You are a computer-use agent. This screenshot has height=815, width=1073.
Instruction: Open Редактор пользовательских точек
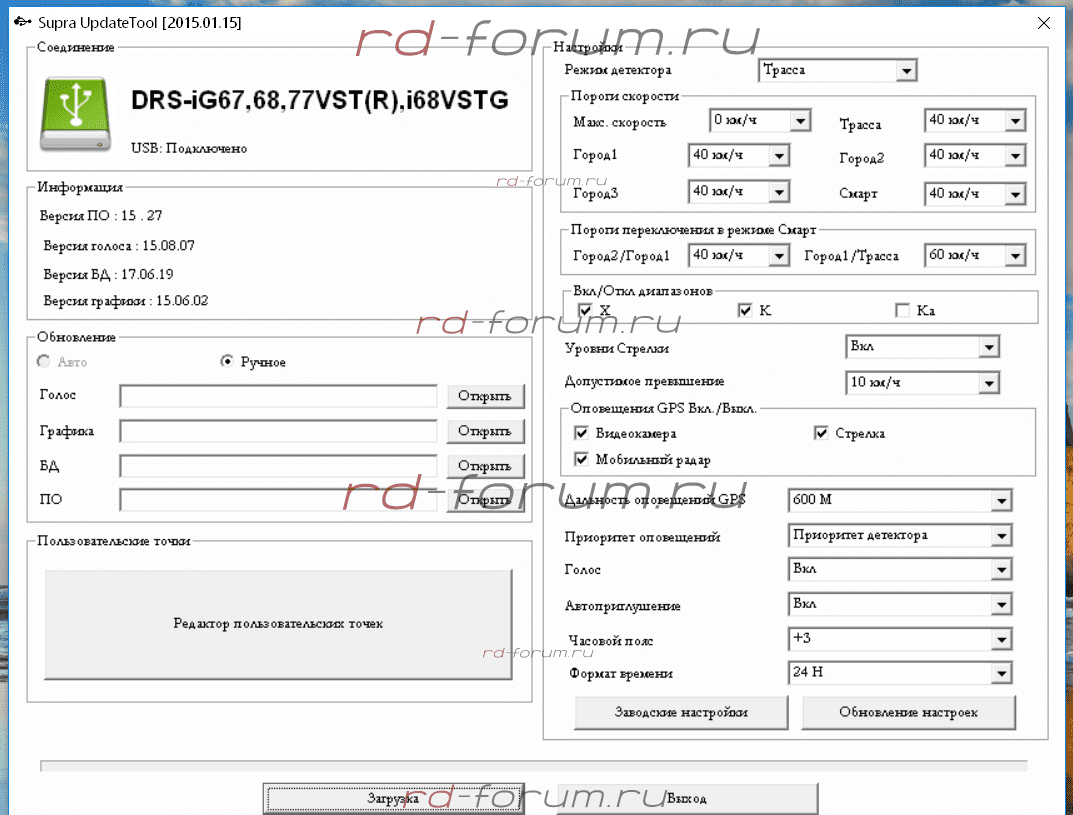click(x=278, y=624)
